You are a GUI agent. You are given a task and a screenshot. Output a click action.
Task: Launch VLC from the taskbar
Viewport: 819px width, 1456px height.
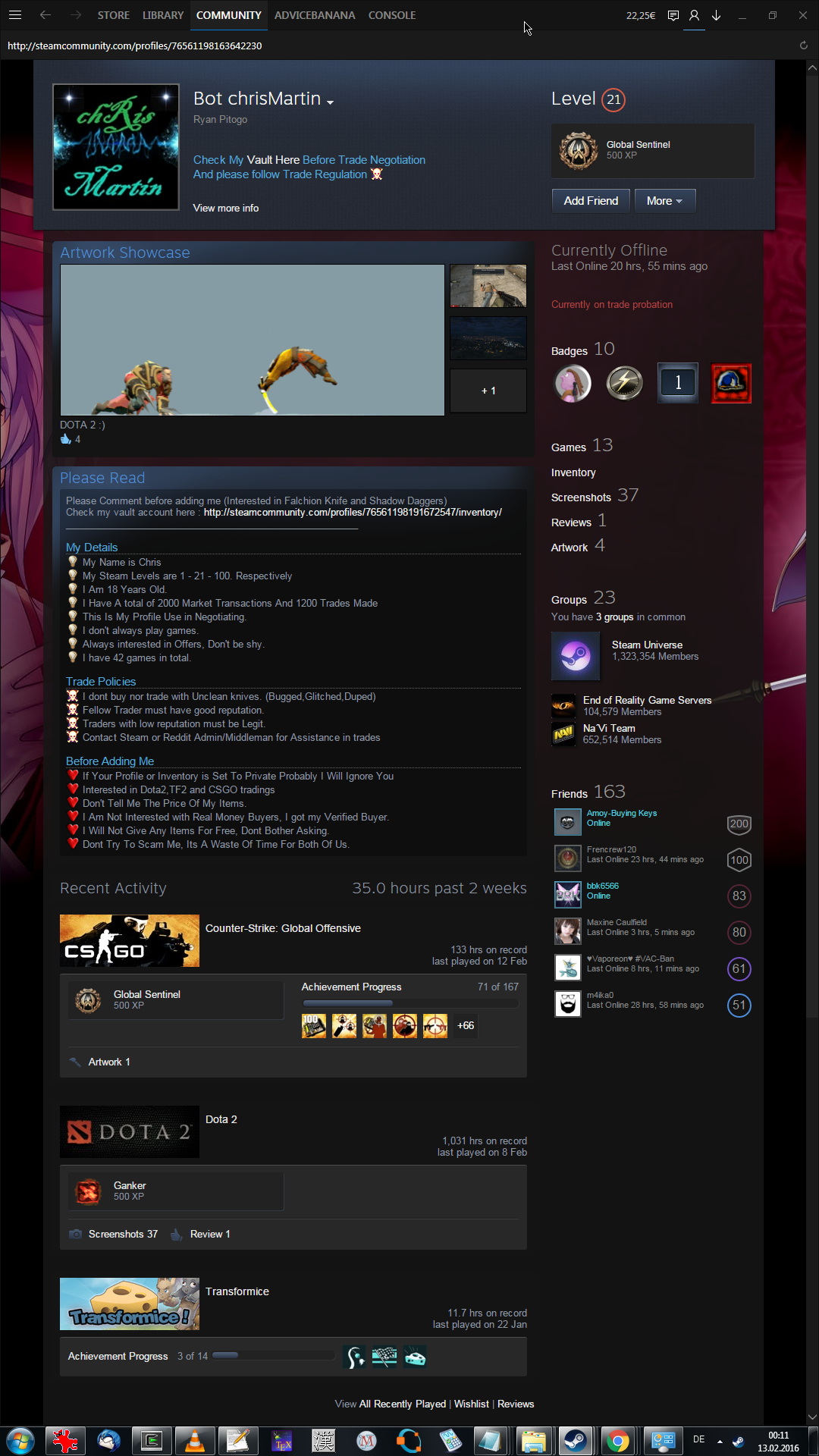[x=195, y=1440]
